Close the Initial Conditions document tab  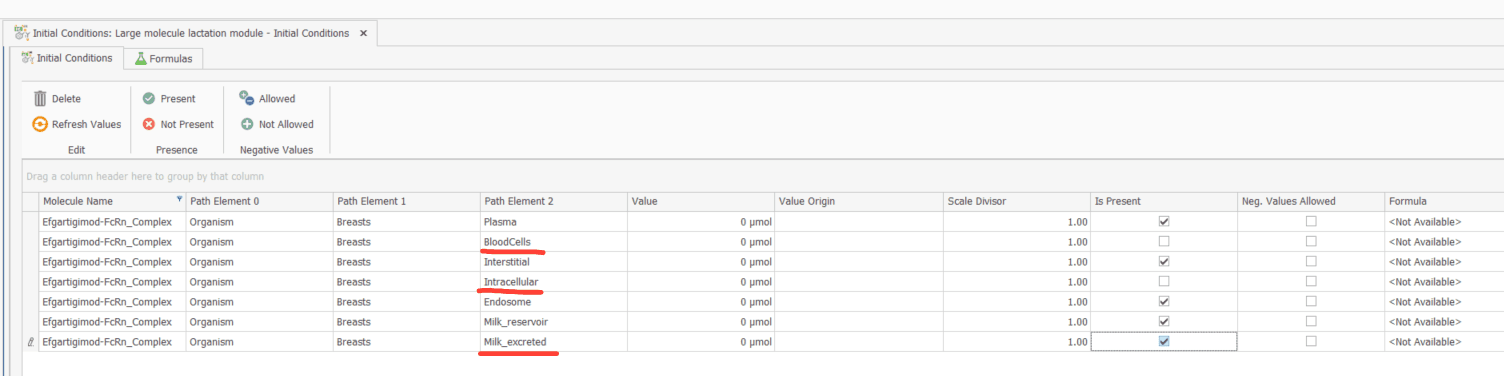(x=363, y=33)
